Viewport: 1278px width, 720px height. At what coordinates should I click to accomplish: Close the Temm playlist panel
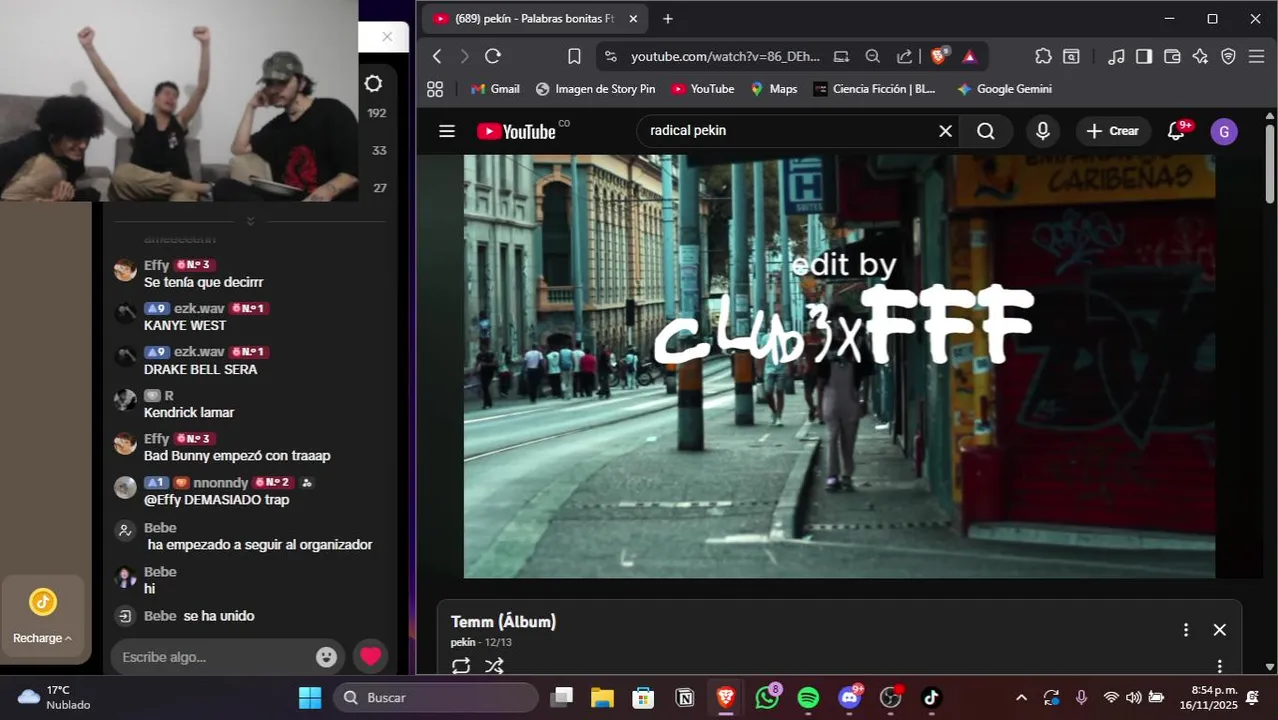1220,630
